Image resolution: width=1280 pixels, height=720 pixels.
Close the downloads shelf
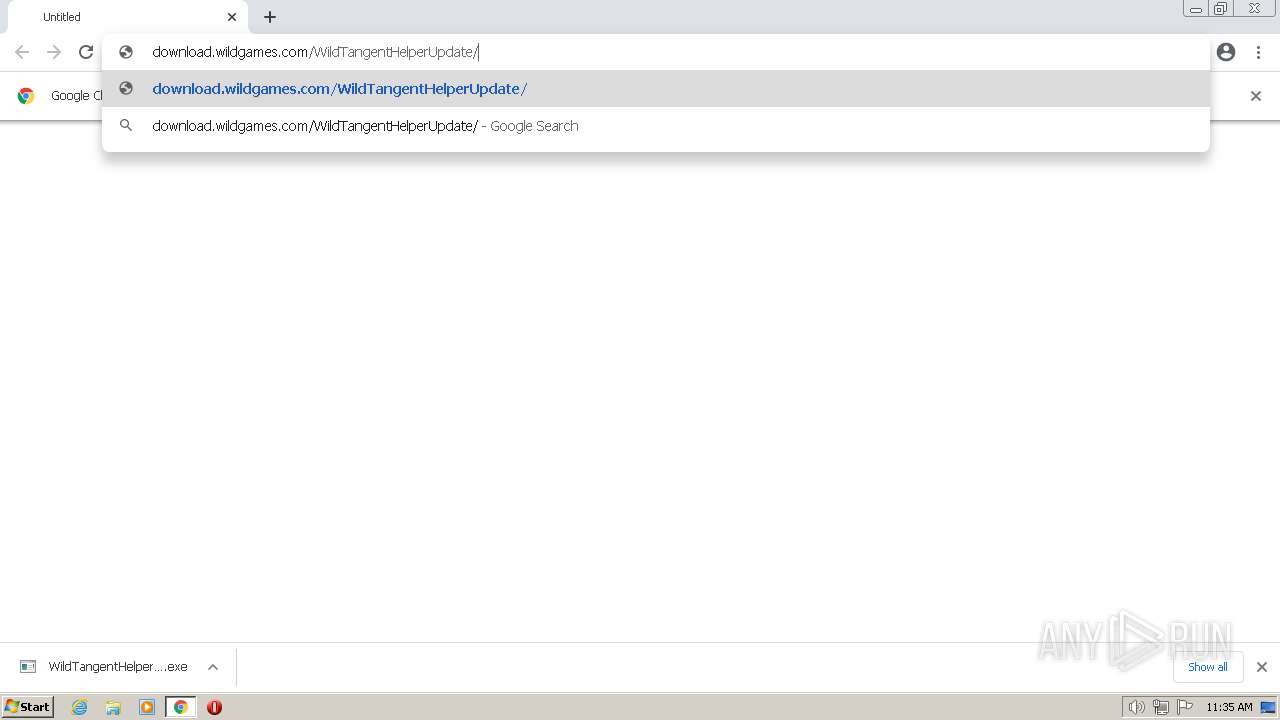click(1262, 667)
